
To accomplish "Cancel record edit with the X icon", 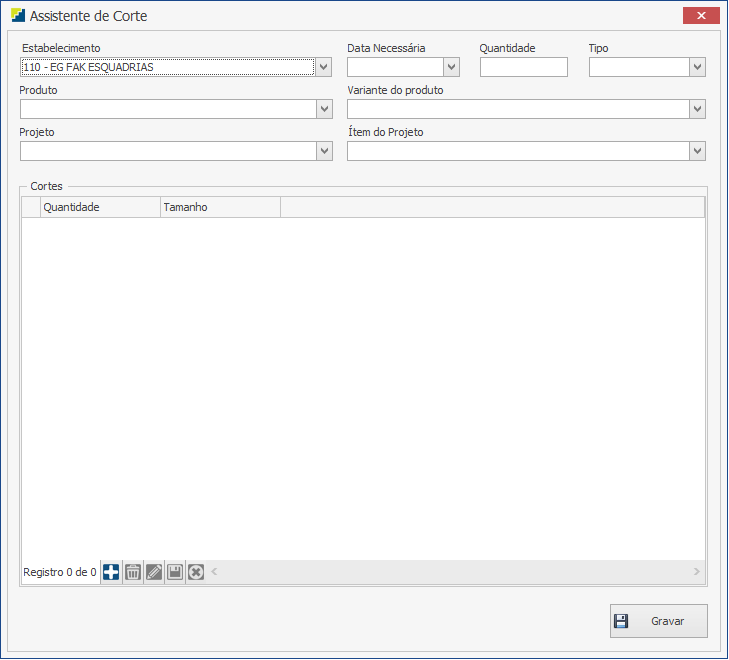I will click(x=196, y=572).
